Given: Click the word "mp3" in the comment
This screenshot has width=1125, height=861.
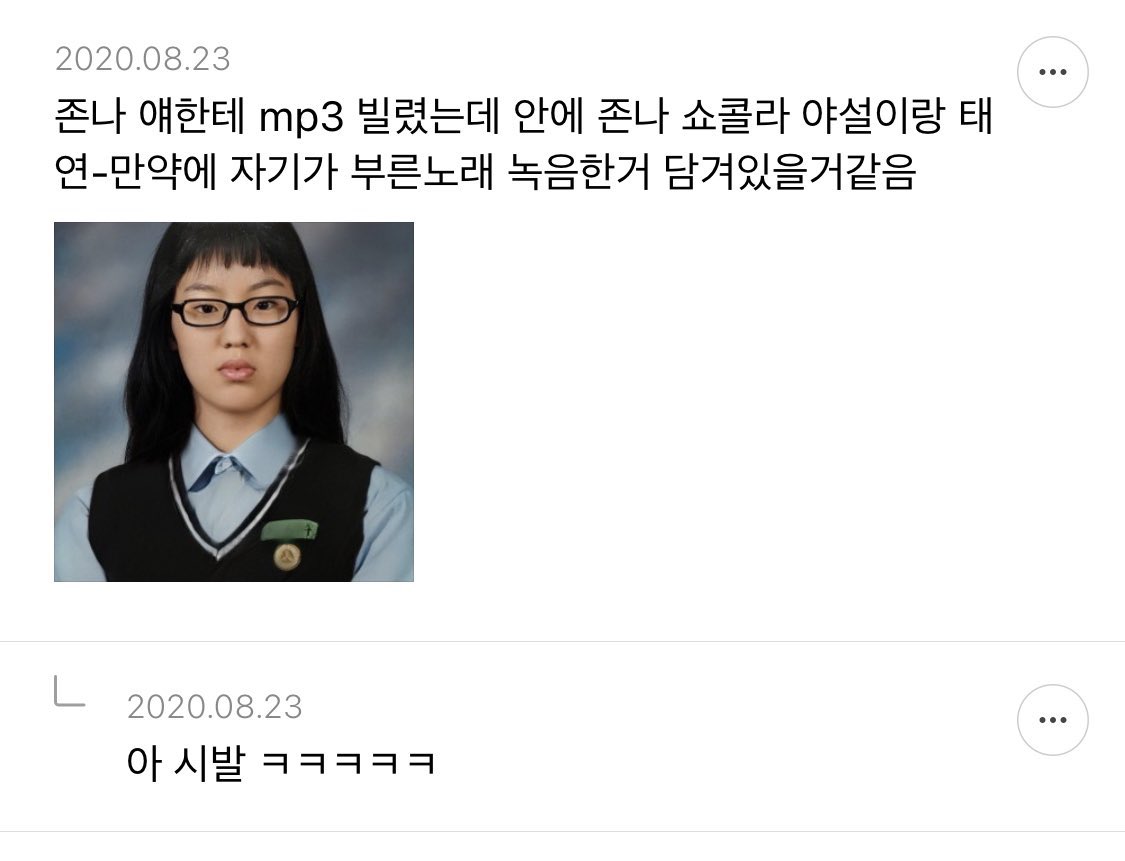Looking at the screenshot, I should pos(301,119).
